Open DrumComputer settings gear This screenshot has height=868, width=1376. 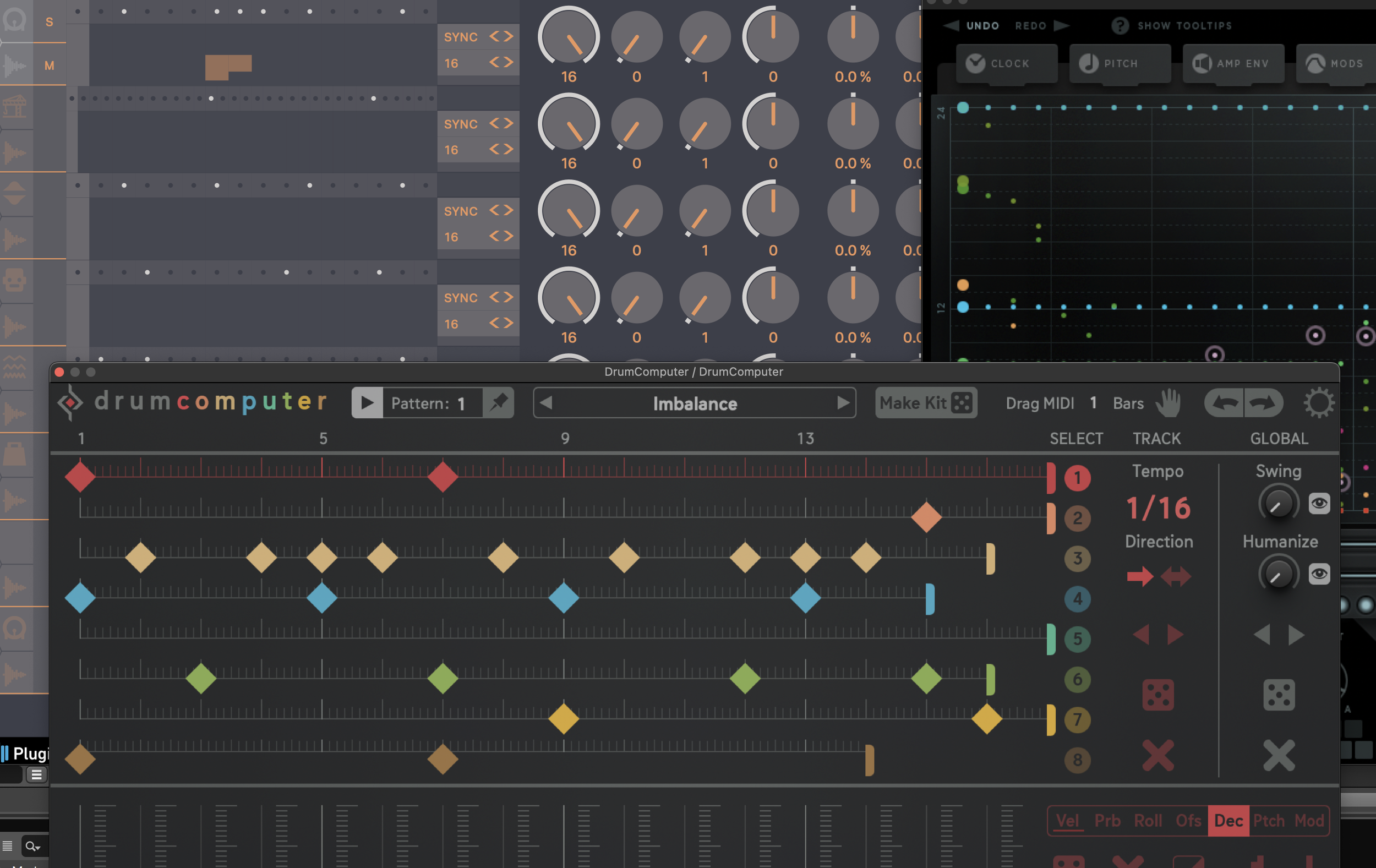[x=1319, y=403]
